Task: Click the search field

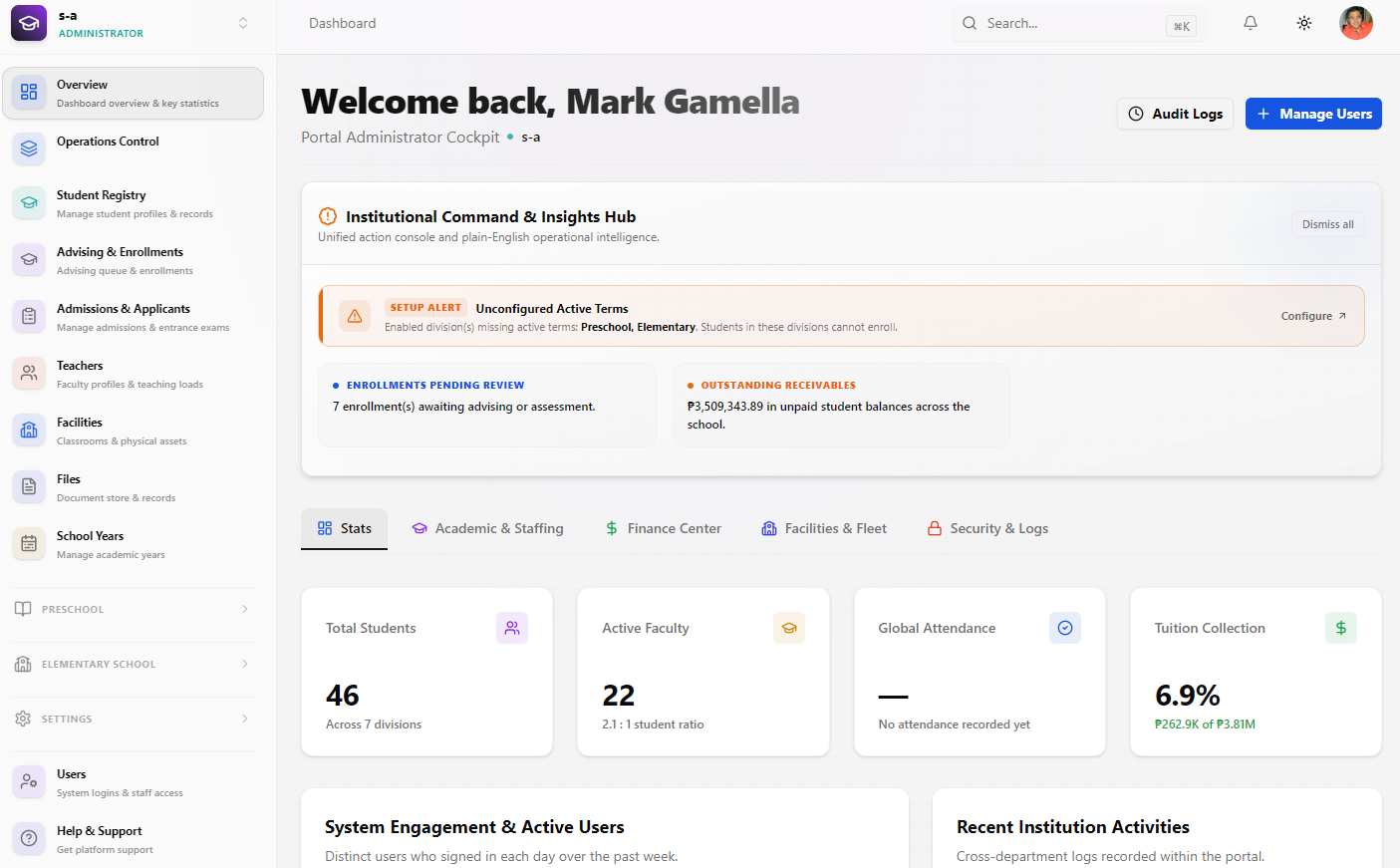Action: tap(1078, 24)
